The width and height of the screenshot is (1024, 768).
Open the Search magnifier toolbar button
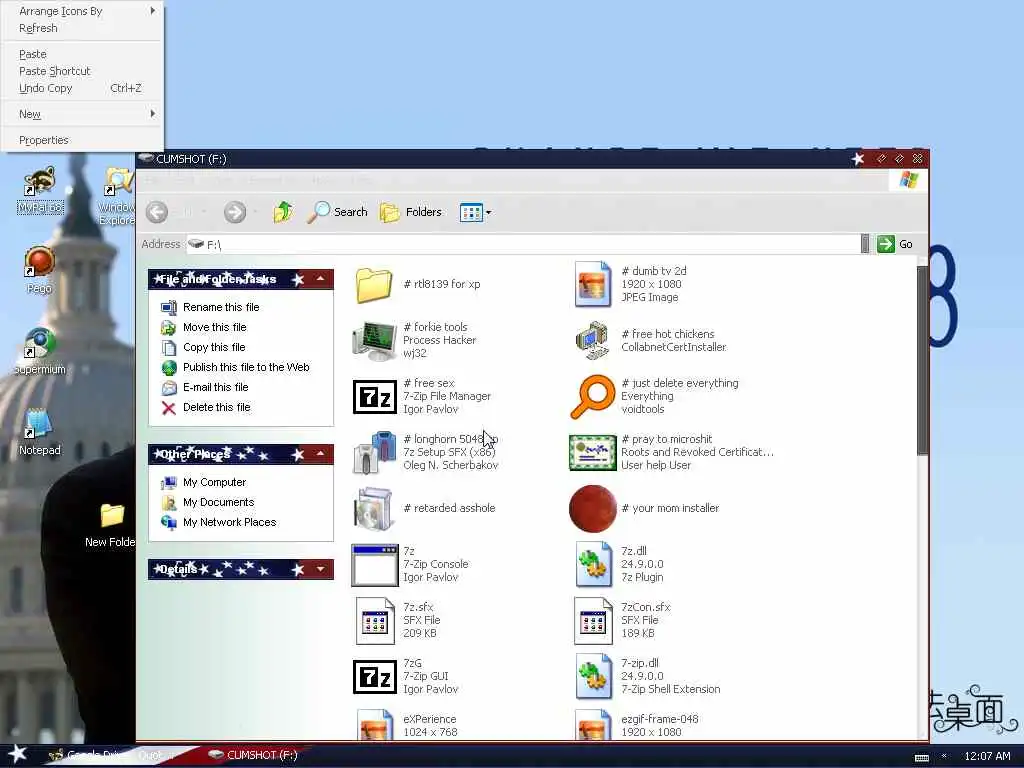337,212
